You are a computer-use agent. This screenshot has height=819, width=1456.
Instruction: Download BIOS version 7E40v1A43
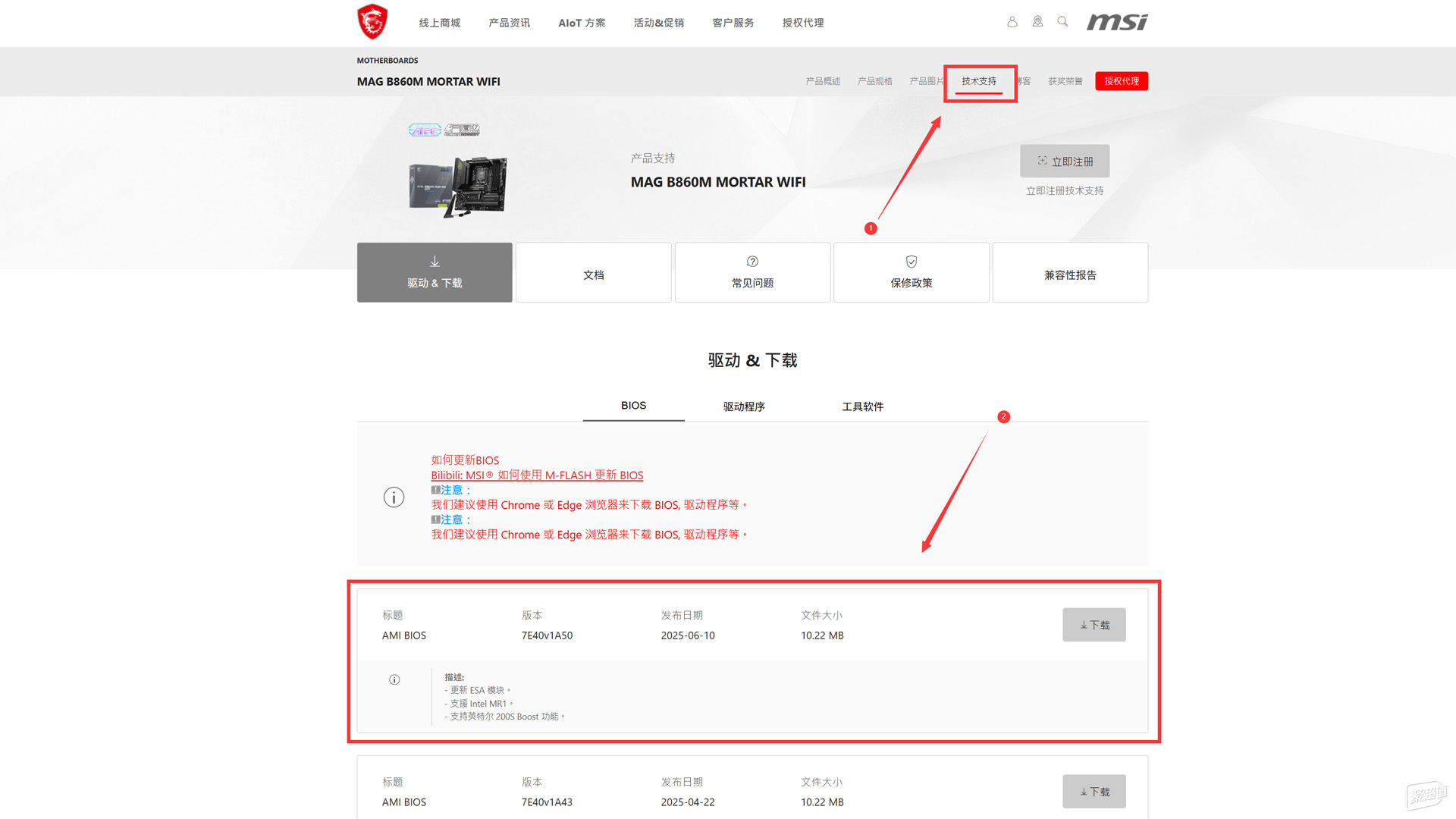point(1094,792)
